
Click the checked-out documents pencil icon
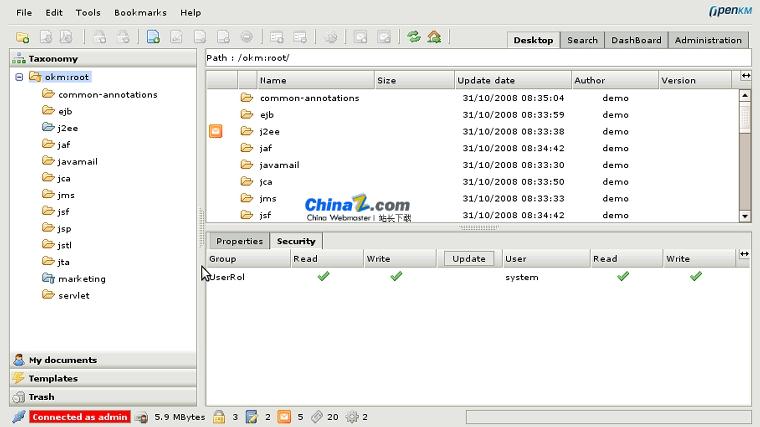click(252, 417)
